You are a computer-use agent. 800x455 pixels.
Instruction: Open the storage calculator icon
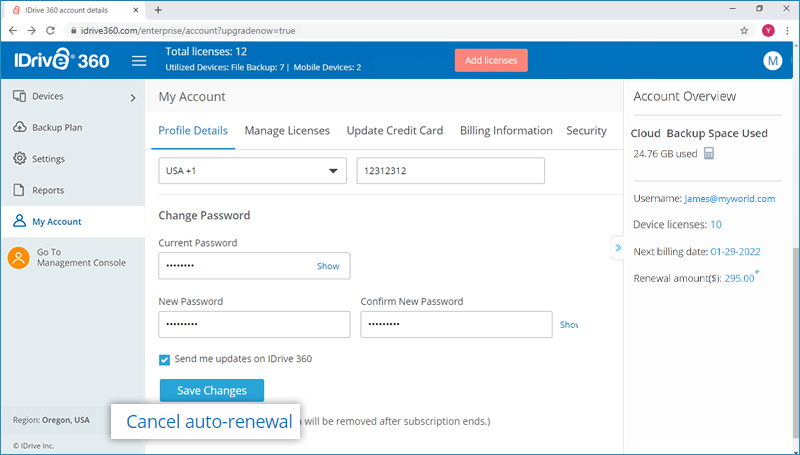tap(709, 153)
